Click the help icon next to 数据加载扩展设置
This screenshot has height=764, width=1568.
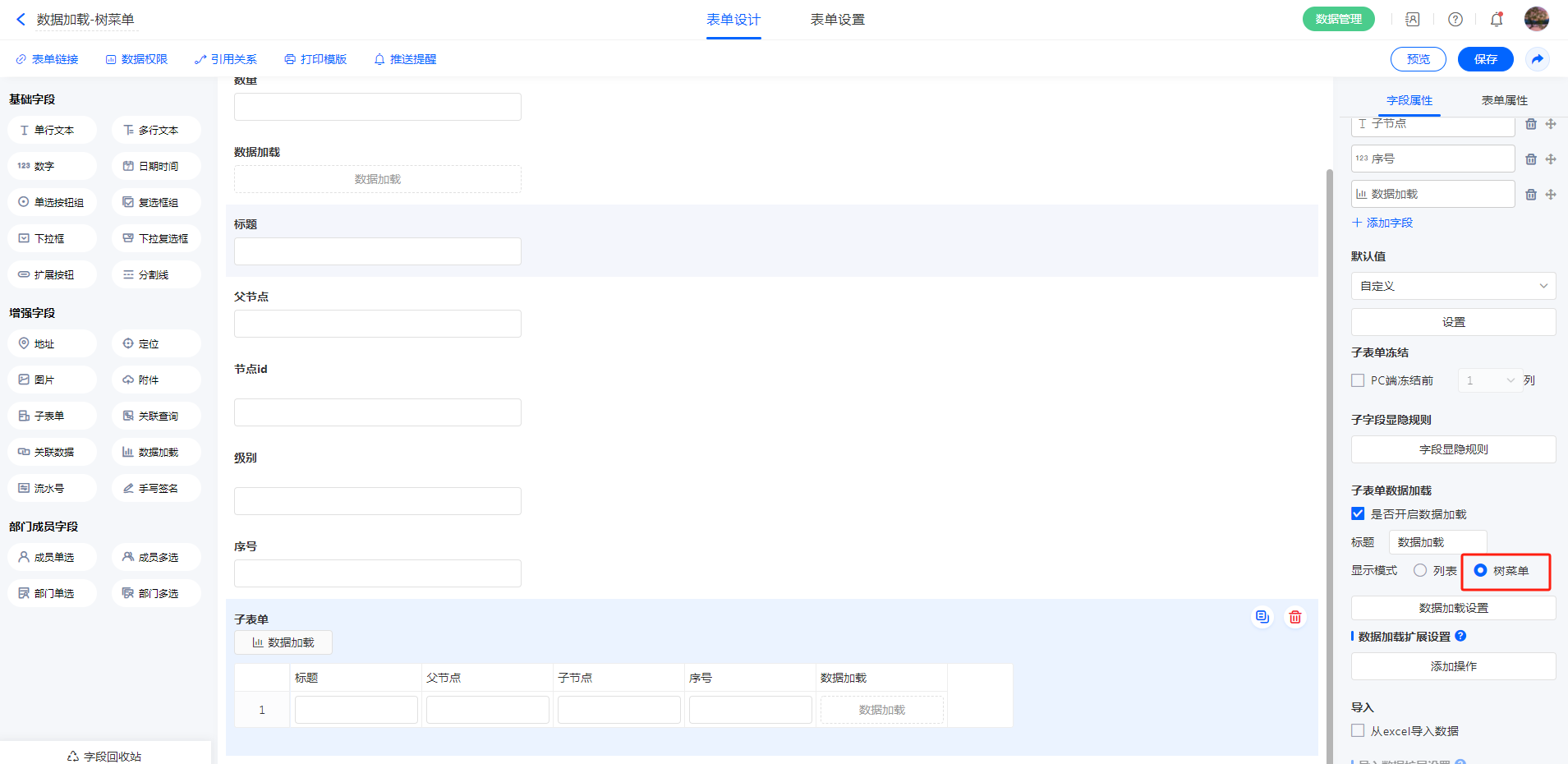[x=1460, y=636]
